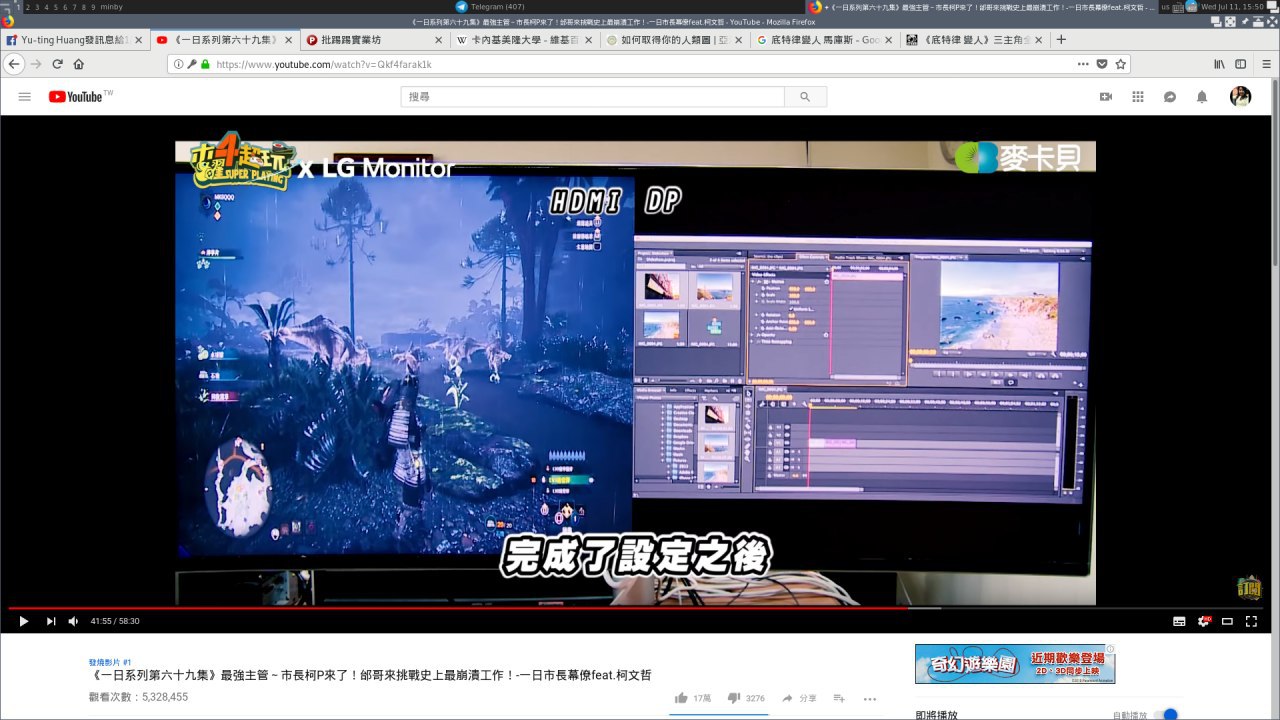Click the YouTube search input field
This screenshot has width=1280, height=720.
pos(592,97)
